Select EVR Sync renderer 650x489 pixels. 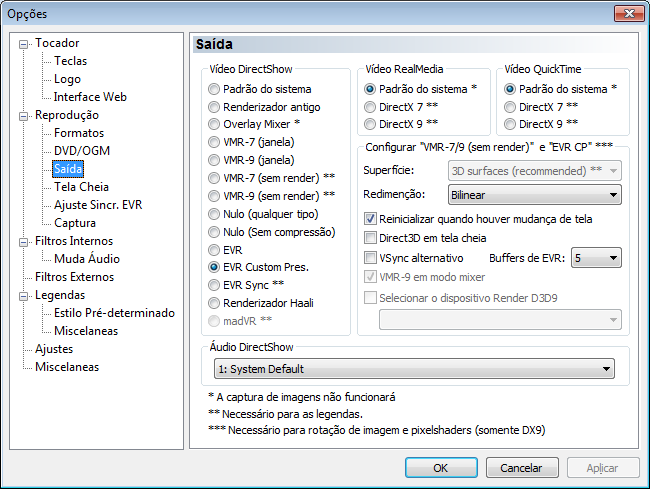tap(214, 285)
